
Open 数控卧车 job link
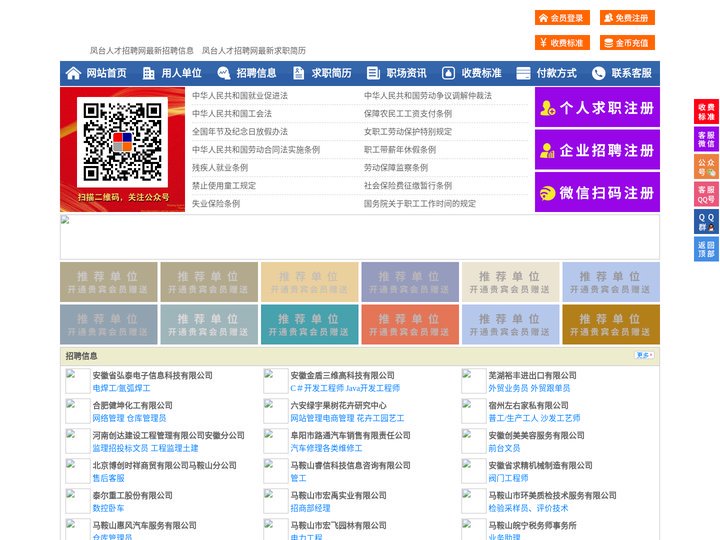108,508
